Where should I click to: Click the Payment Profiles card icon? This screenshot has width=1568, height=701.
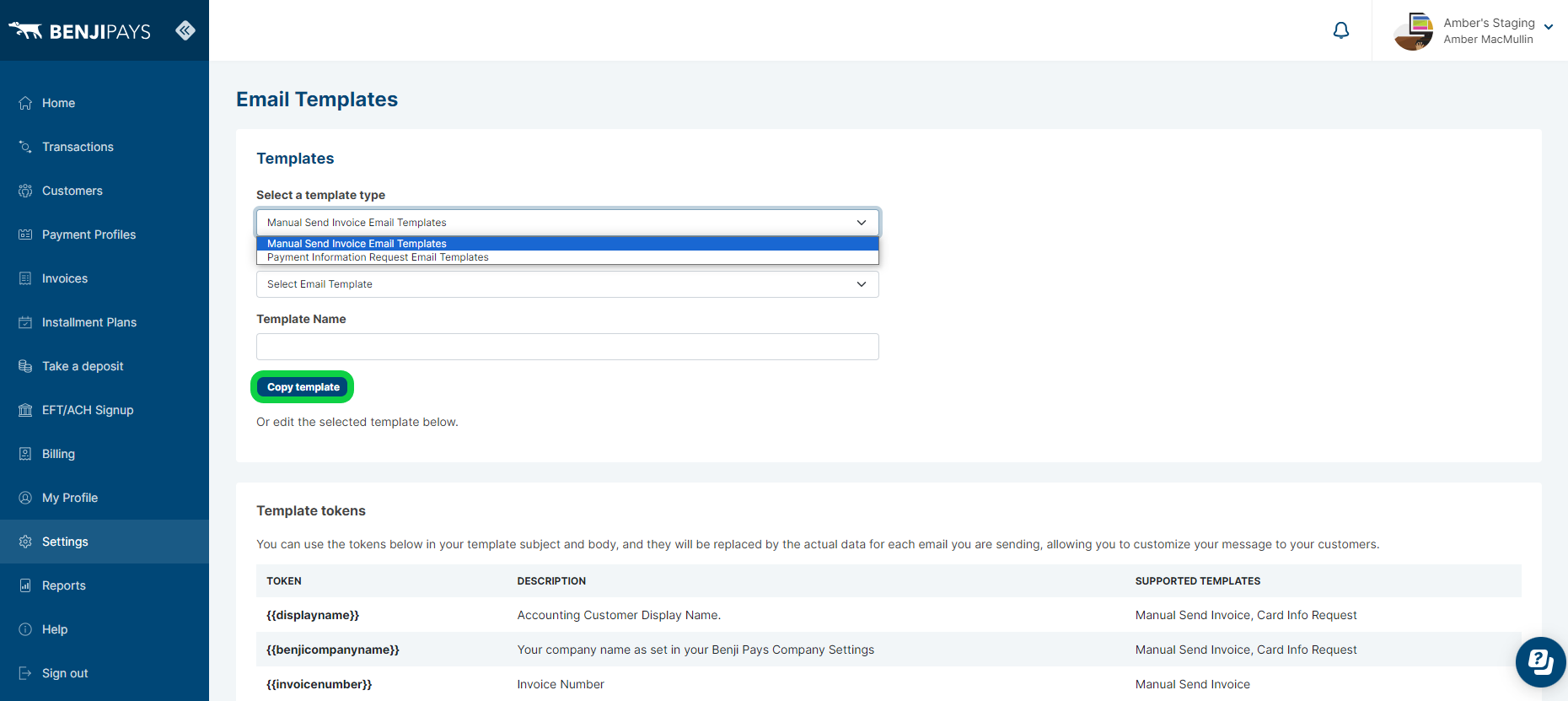click(25, 235)
